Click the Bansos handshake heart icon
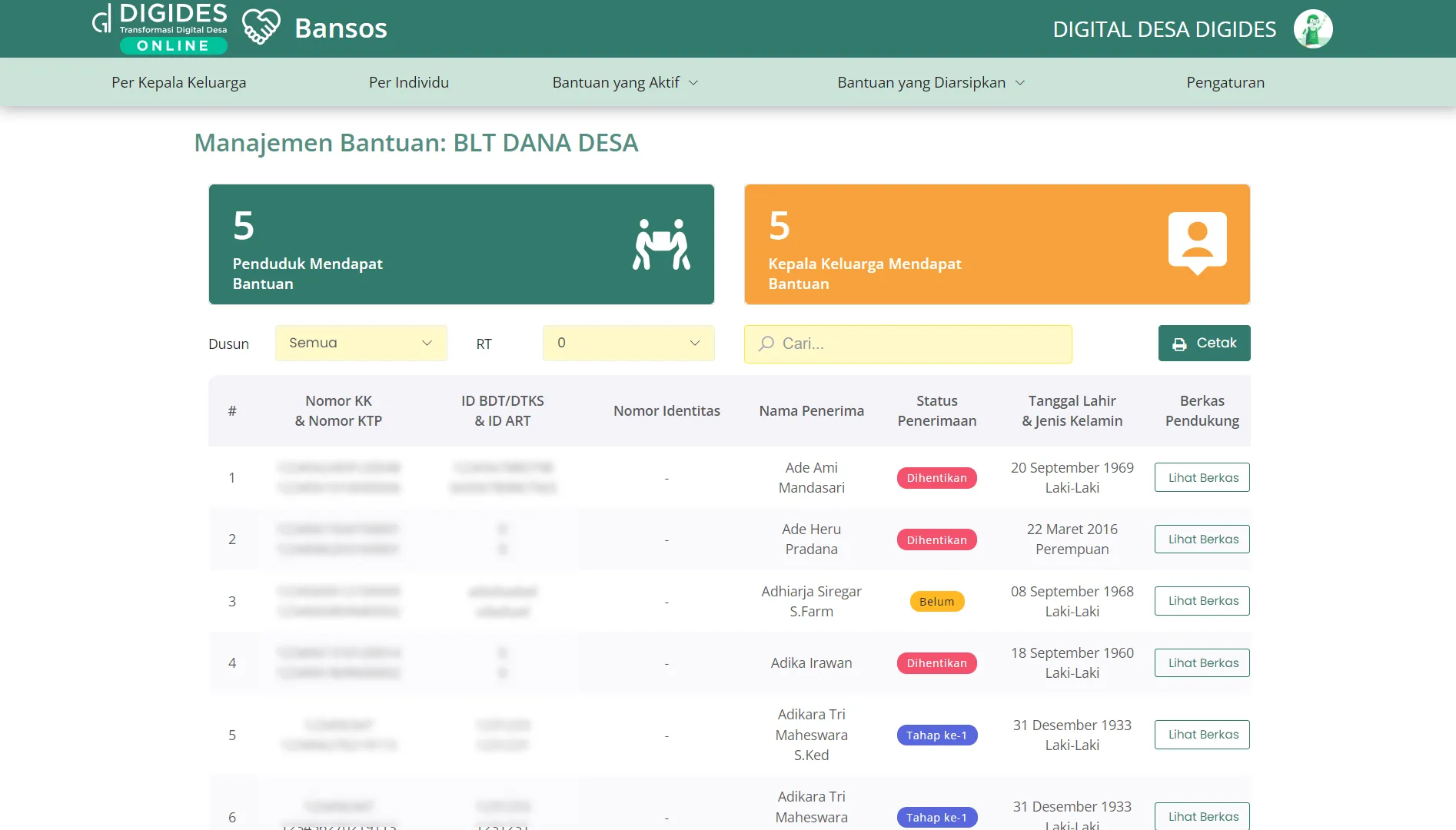1456x830 pixels. tap(261, 28)
